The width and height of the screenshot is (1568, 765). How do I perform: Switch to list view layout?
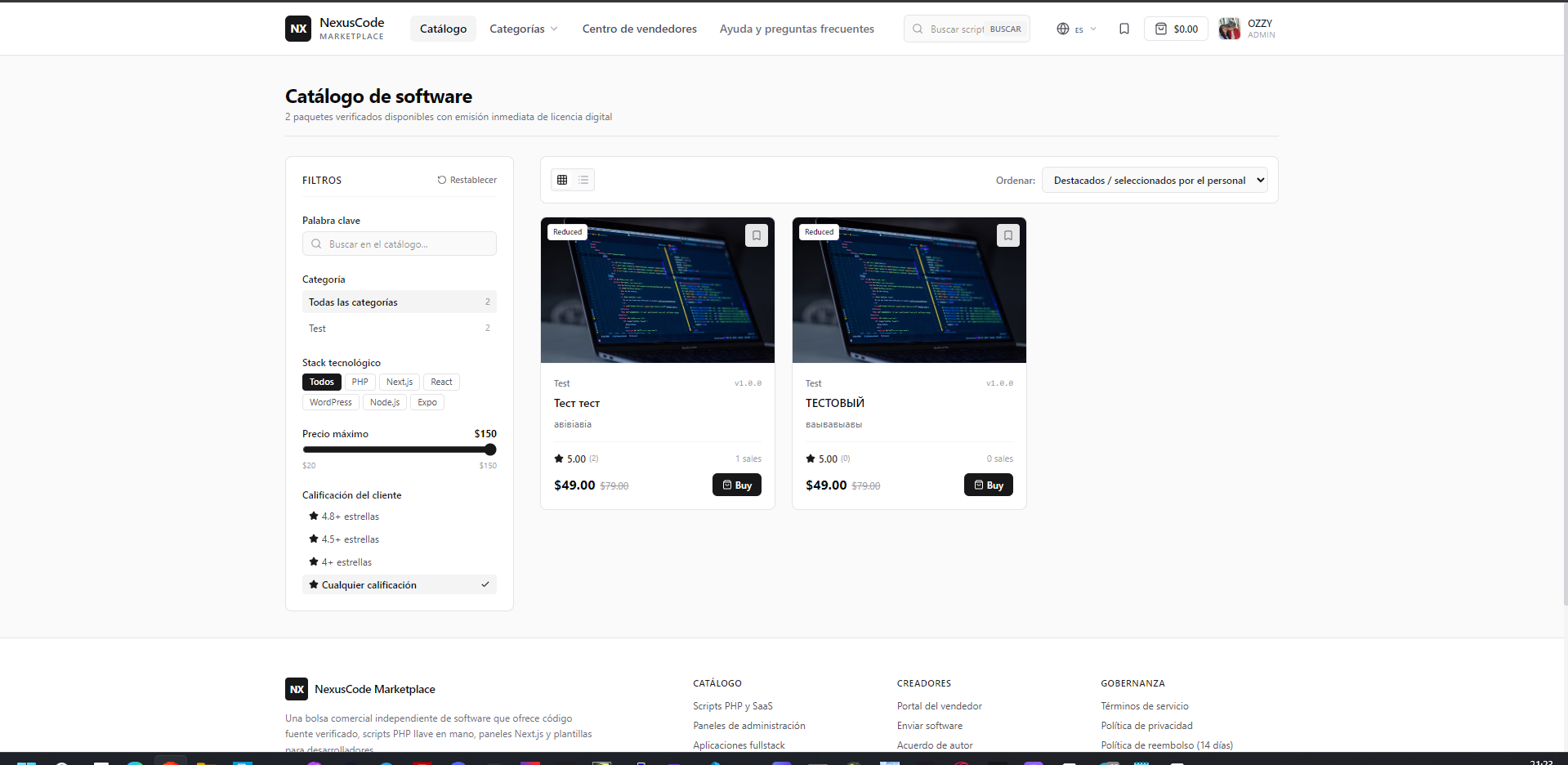583,180
